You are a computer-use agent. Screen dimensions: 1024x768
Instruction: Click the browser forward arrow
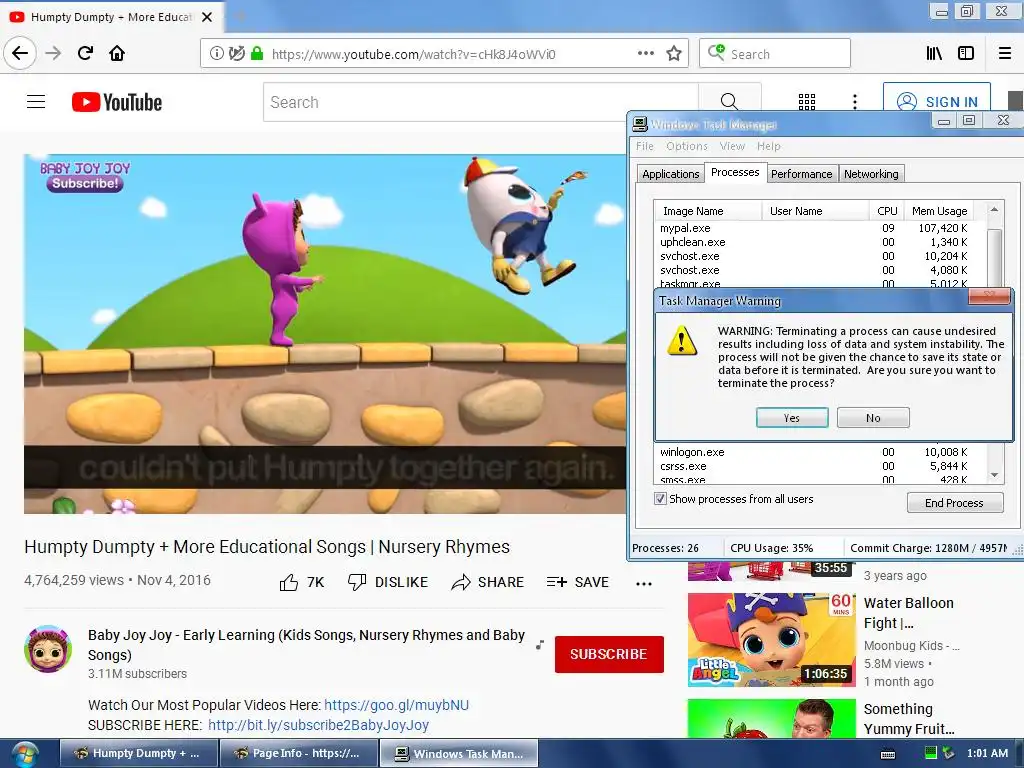(53, 53)
